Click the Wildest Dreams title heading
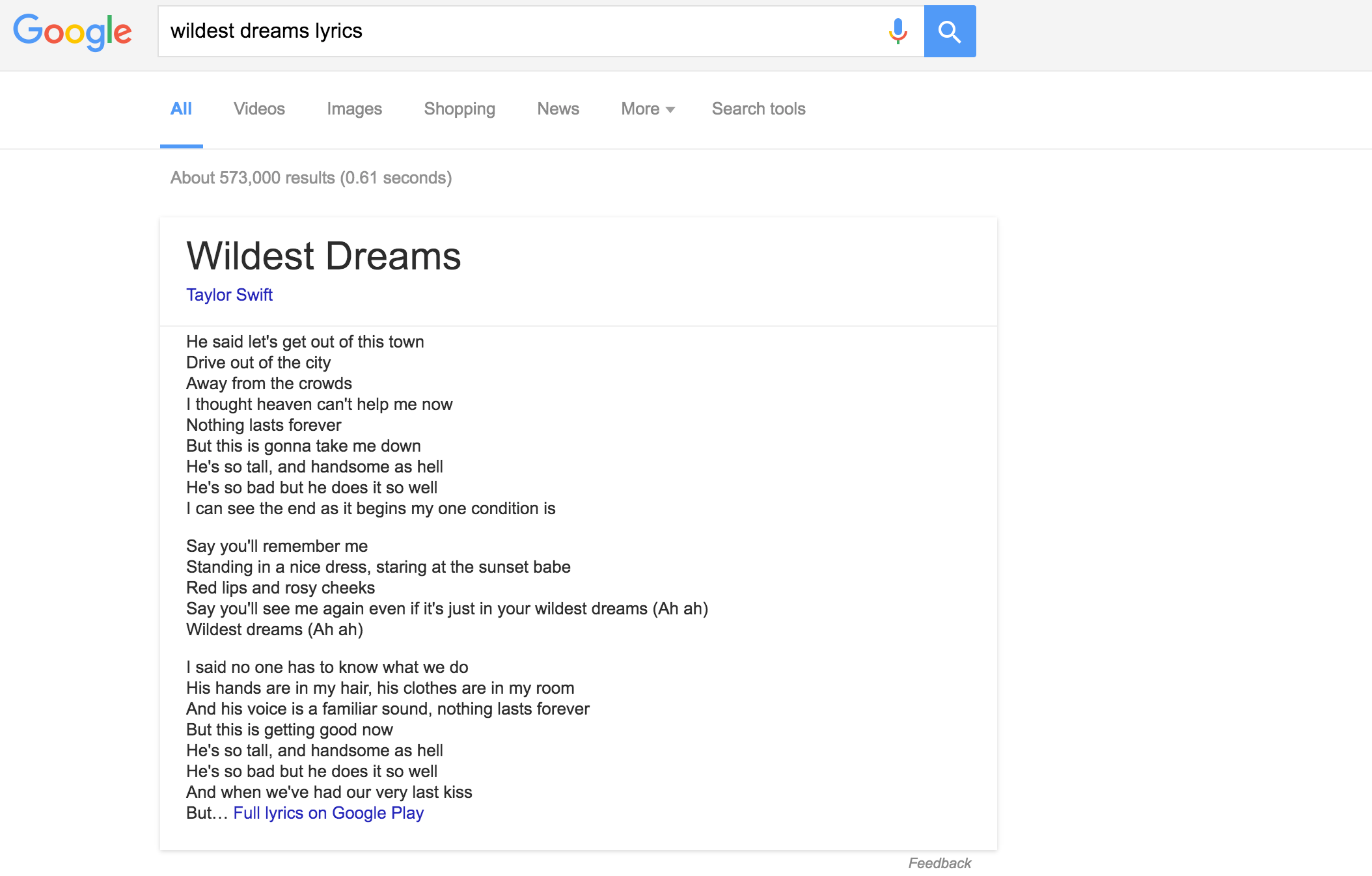1372x876 pixels. tap(323, 256)
